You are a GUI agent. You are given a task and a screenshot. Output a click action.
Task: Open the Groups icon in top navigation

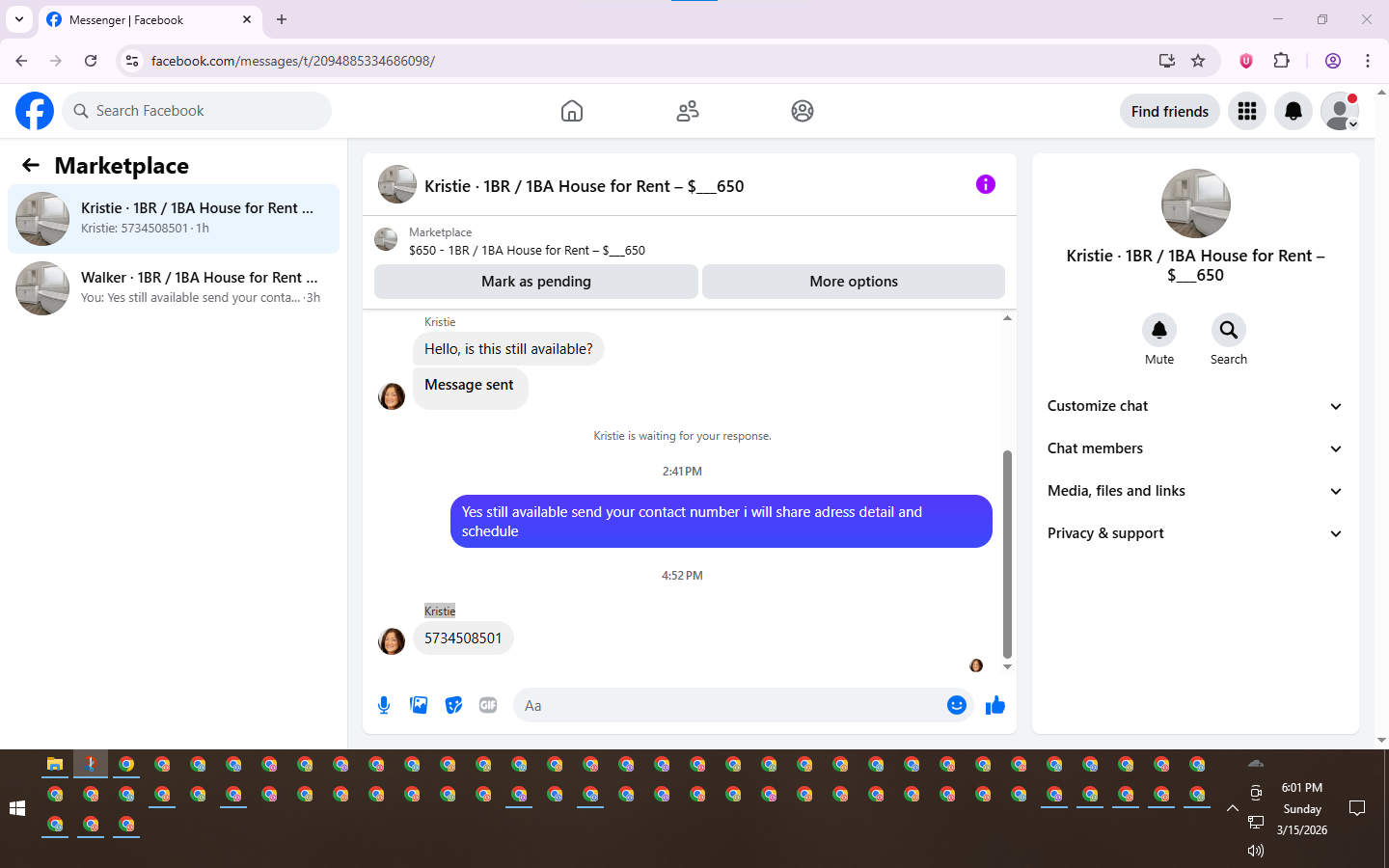[x=803, y=111]
